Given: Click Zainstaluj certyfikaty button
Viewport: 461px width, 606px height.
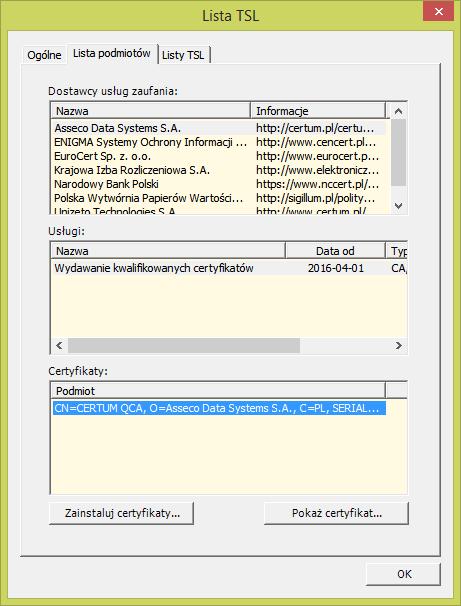Looking at the screenshot, I should click(x=122, y=513).
